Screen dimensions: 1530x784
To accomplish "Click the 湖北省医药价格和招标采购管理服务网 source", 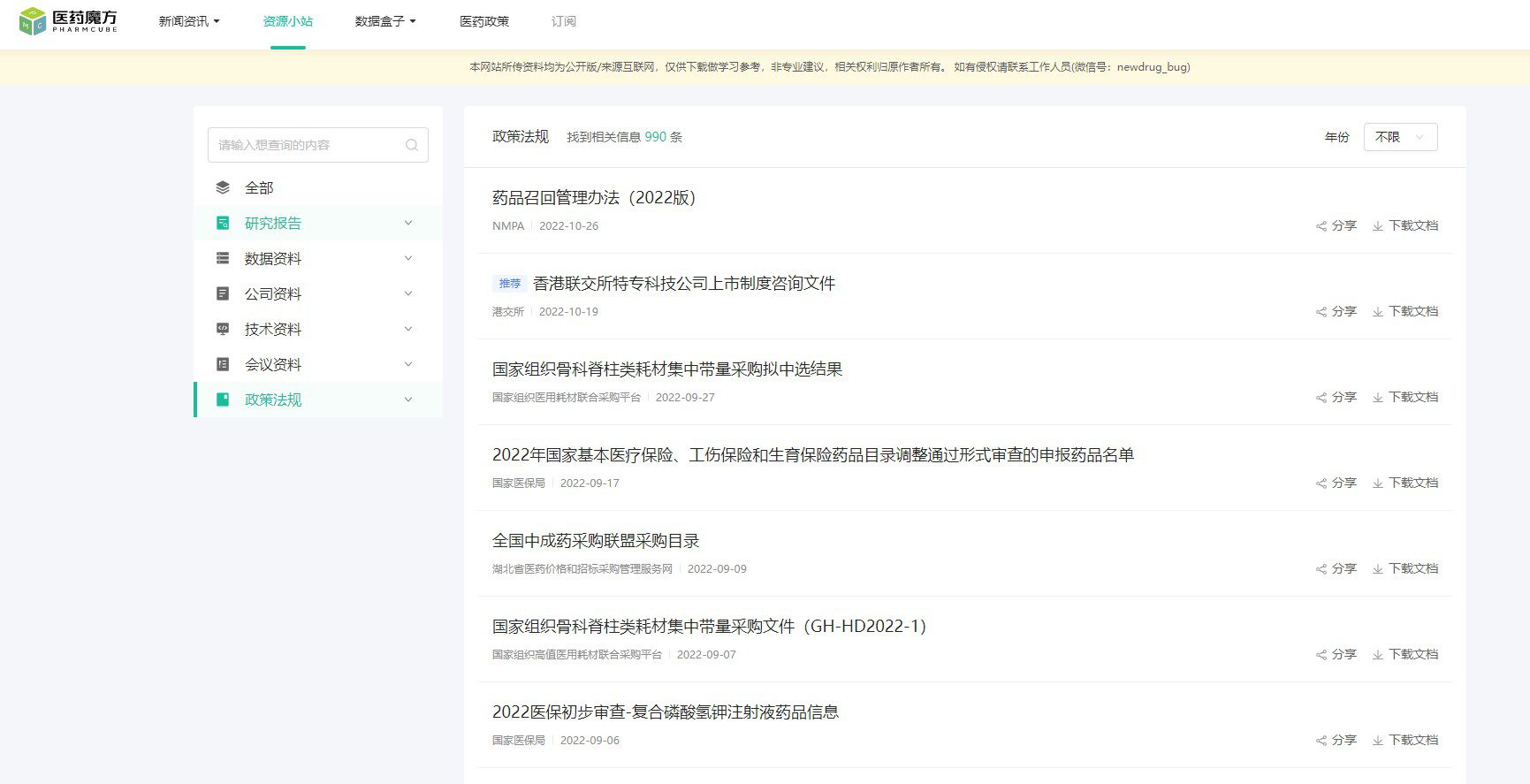I will pyautogui.click(x=582, y=569).
